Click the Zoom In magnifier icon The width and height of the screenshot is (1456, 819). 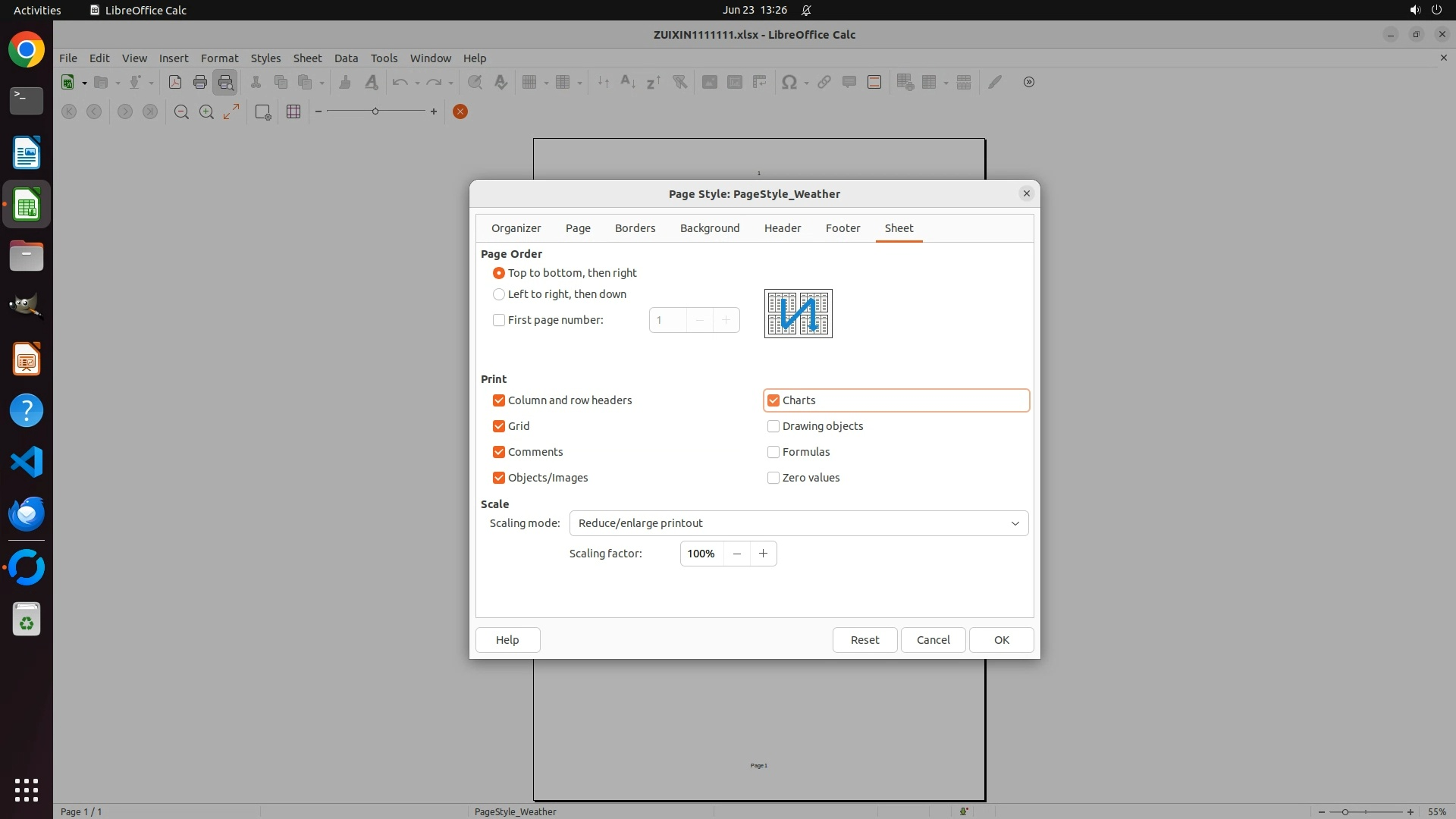(x=206, y=111)
